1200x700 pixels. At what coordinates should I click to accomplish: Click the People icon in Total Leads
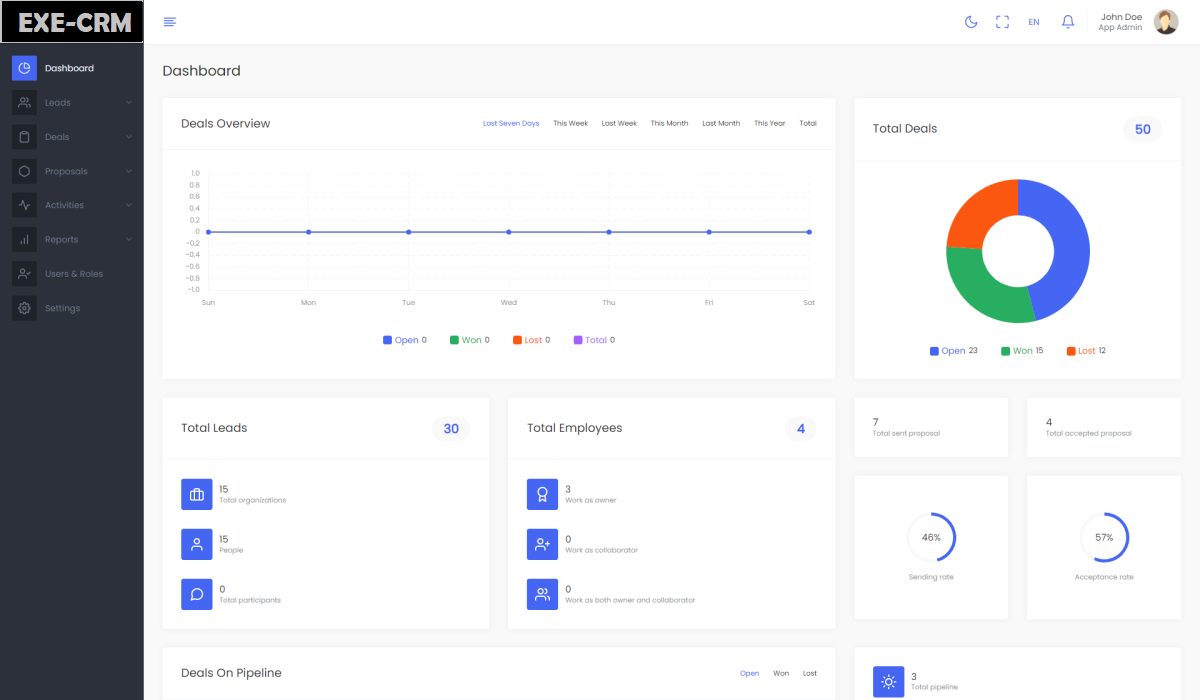pos(197,544)
